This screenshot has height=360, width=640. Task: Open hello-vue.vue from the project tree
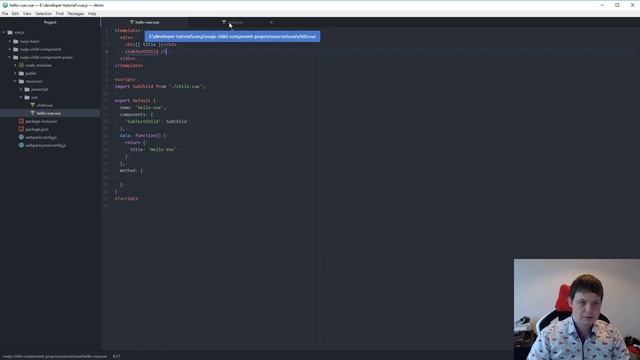[49, 113]
